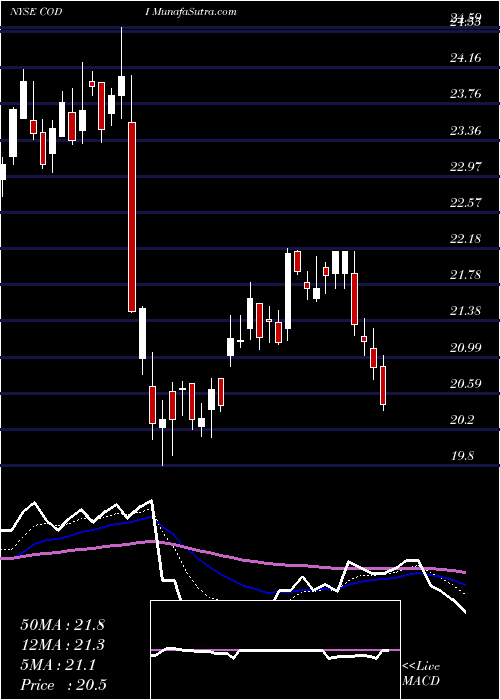Click the 50MA : 21.8 readout
The width and height of the screenshot is (500, 700).
coord(62,625)
